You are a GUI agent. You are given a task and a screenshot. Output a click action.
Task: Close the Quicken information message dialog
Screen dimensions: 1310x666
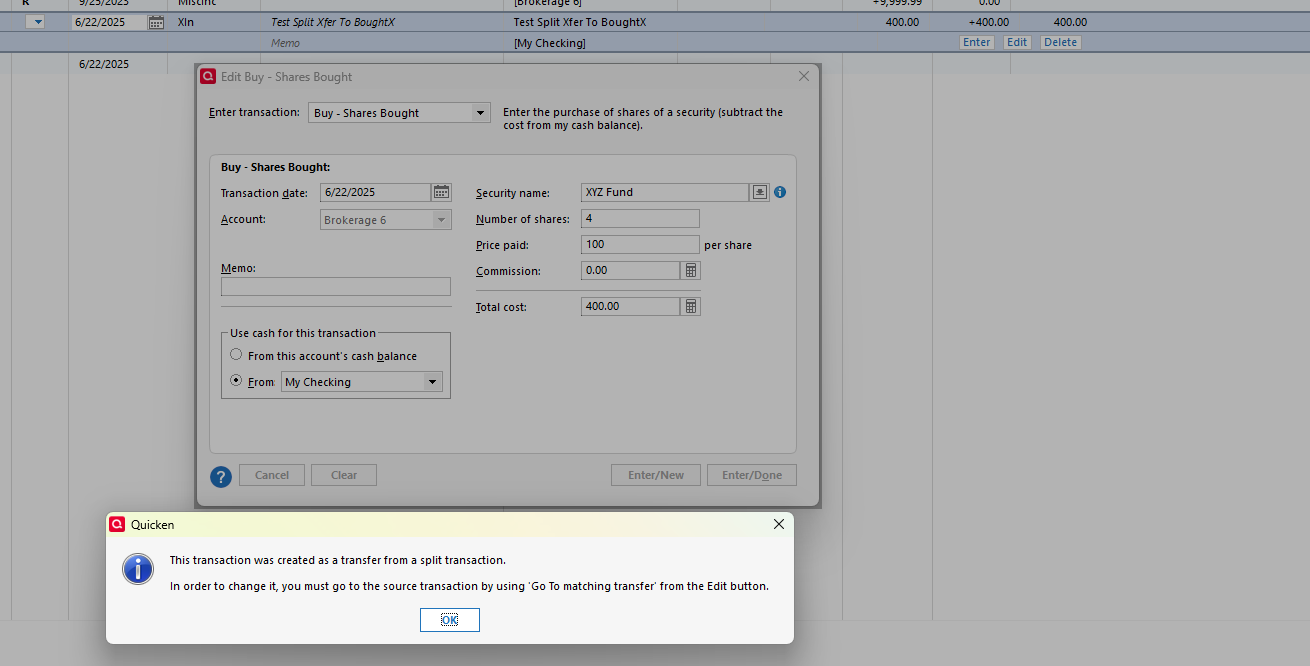tap(779, 524)
